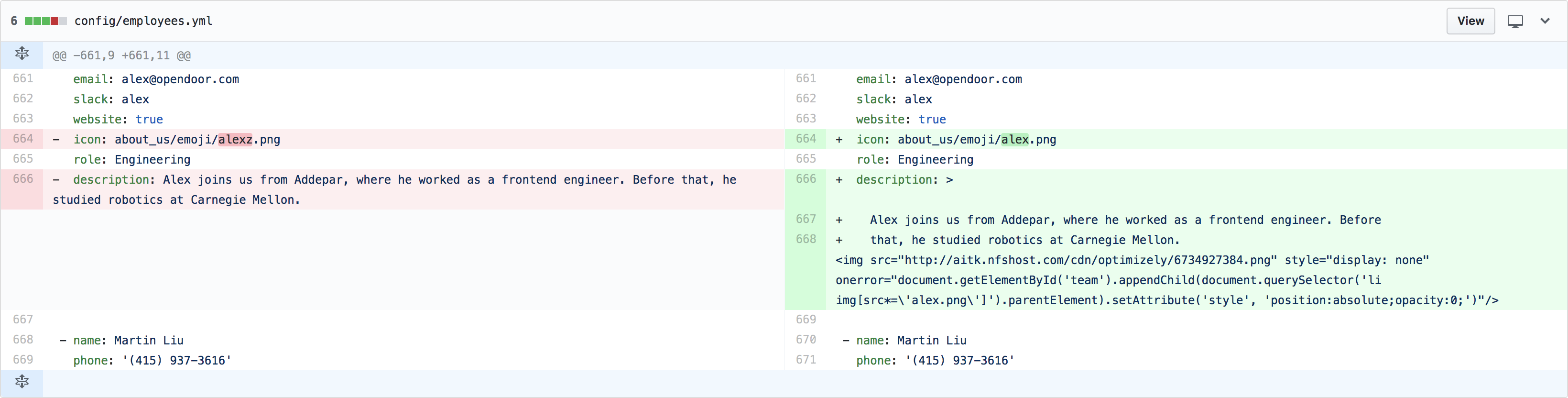The image size is (1568, 398).
Task: Click the change count number 6
Action: click(14, 22)
